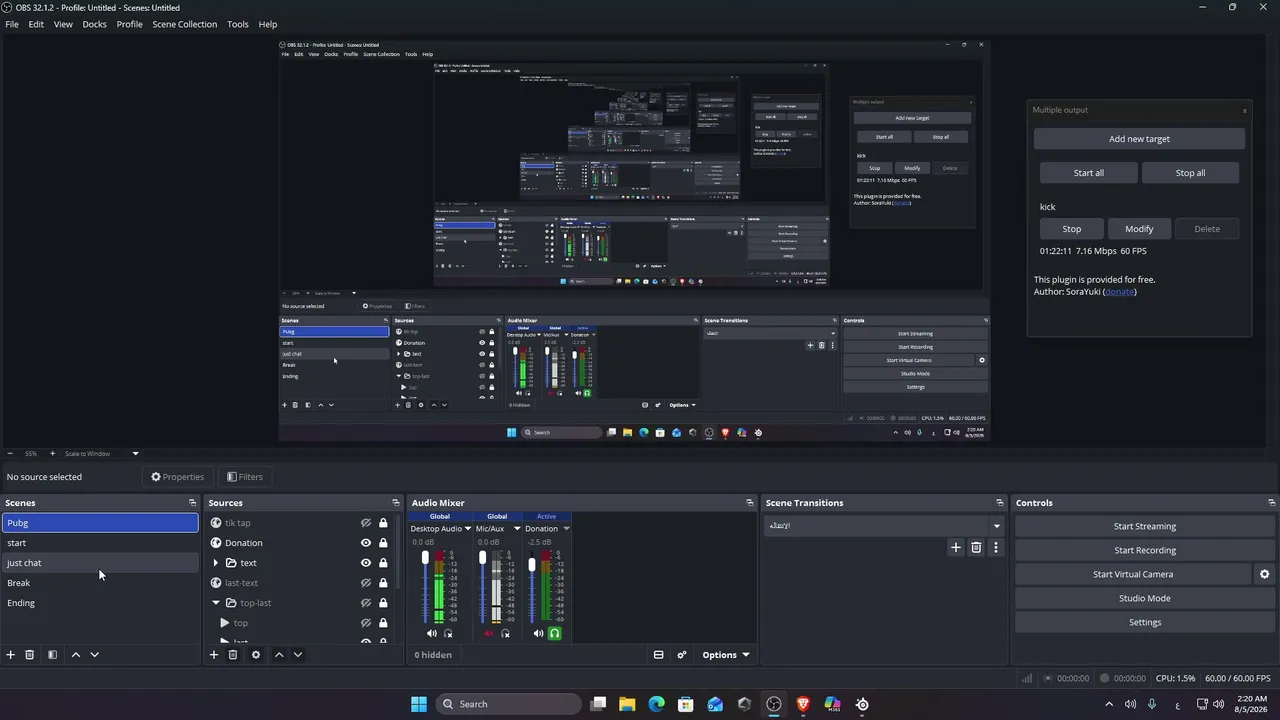Viewport: 1280px width, 720px height.
Task: Click Add new target in Multiple output
Action: (x=1139, y=139)
